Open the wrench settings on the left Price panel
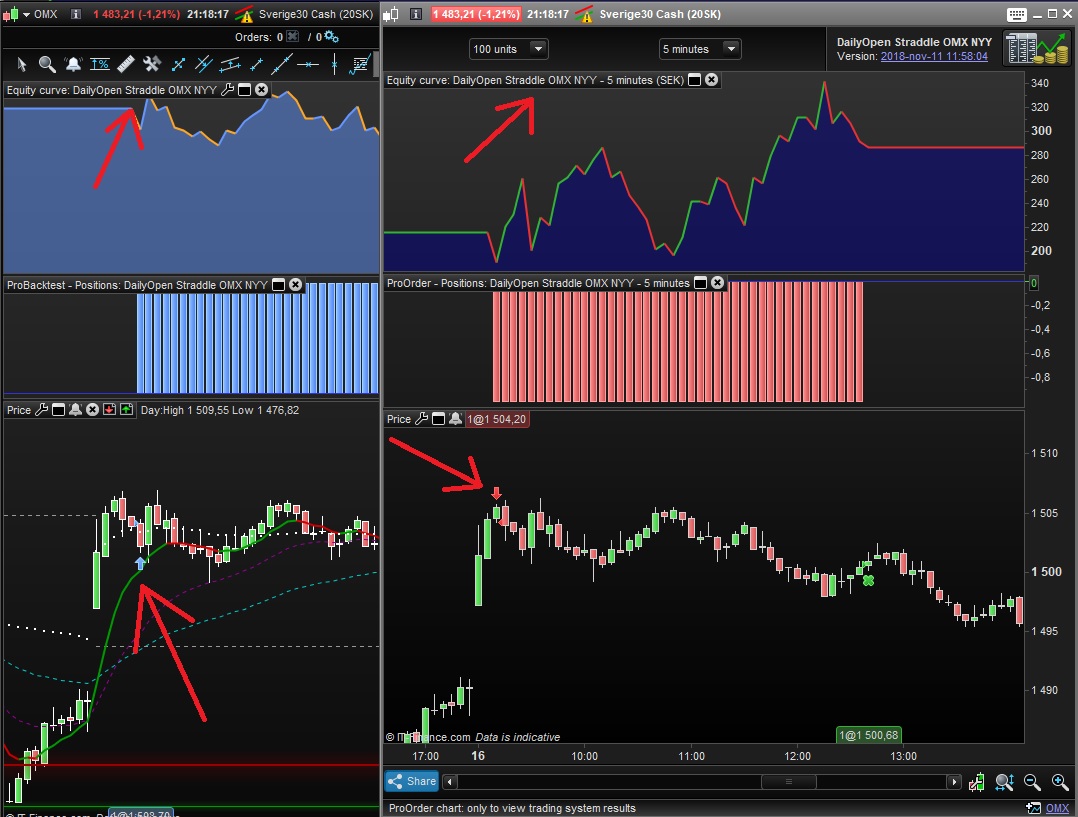This screenshot has width=1078, height=817. click(41, 410)
